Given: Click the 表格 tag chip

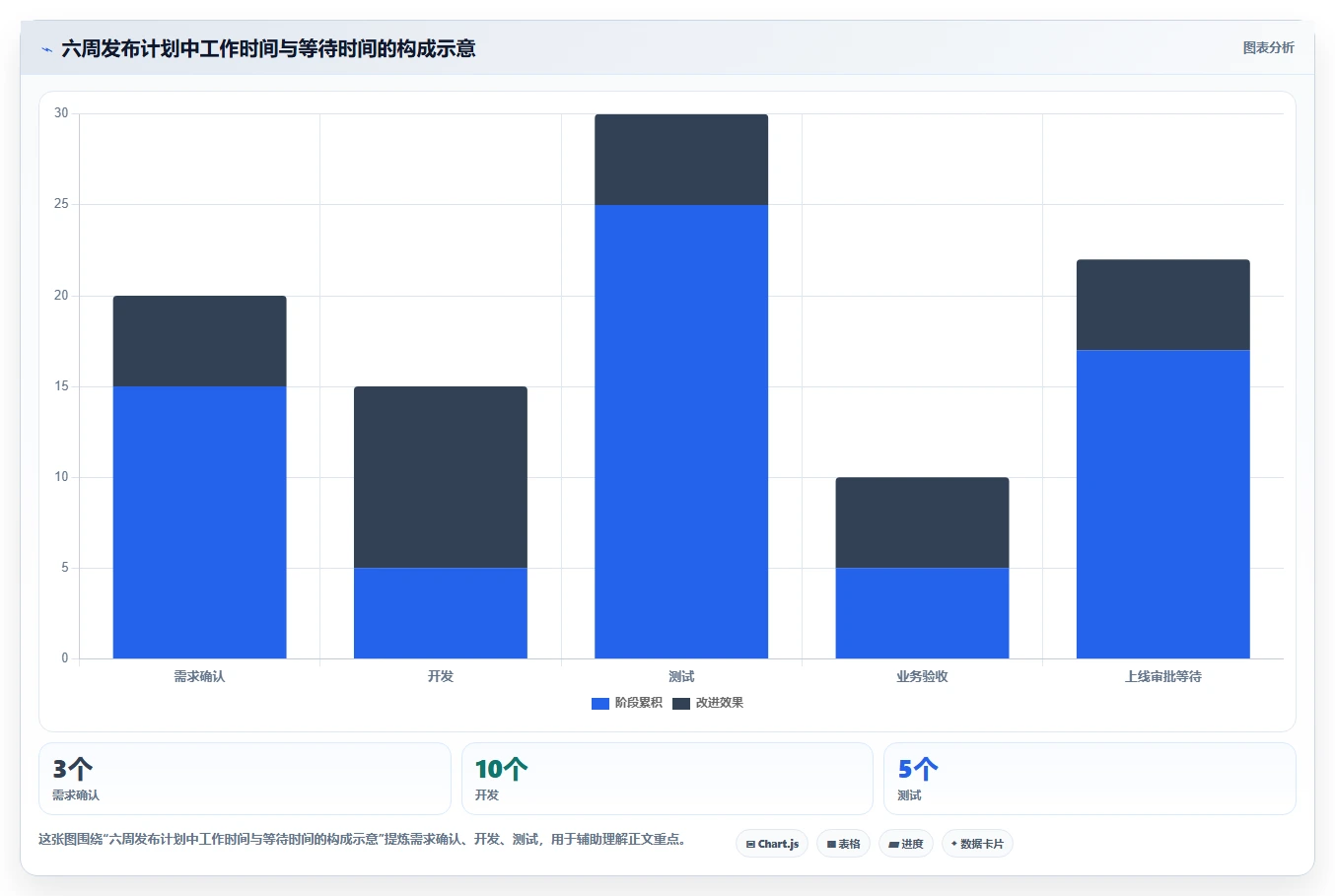Looking at the screenshot, I should 843,844.
